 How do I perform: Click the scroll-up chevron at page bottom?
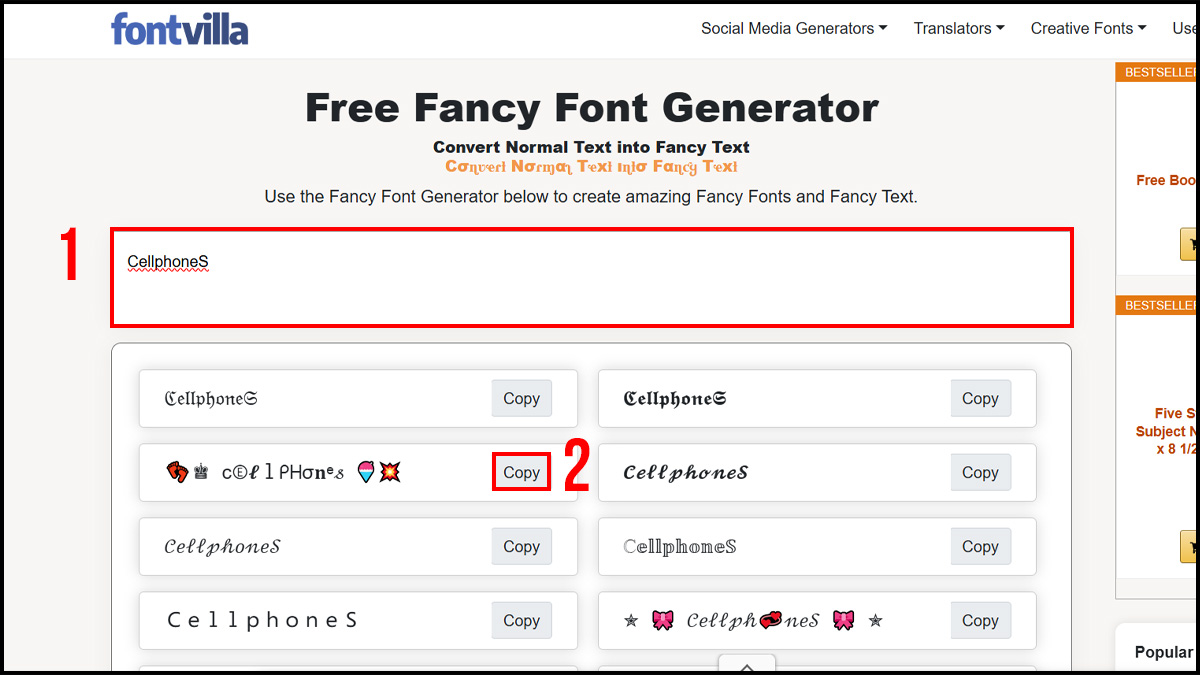(746, 666)
